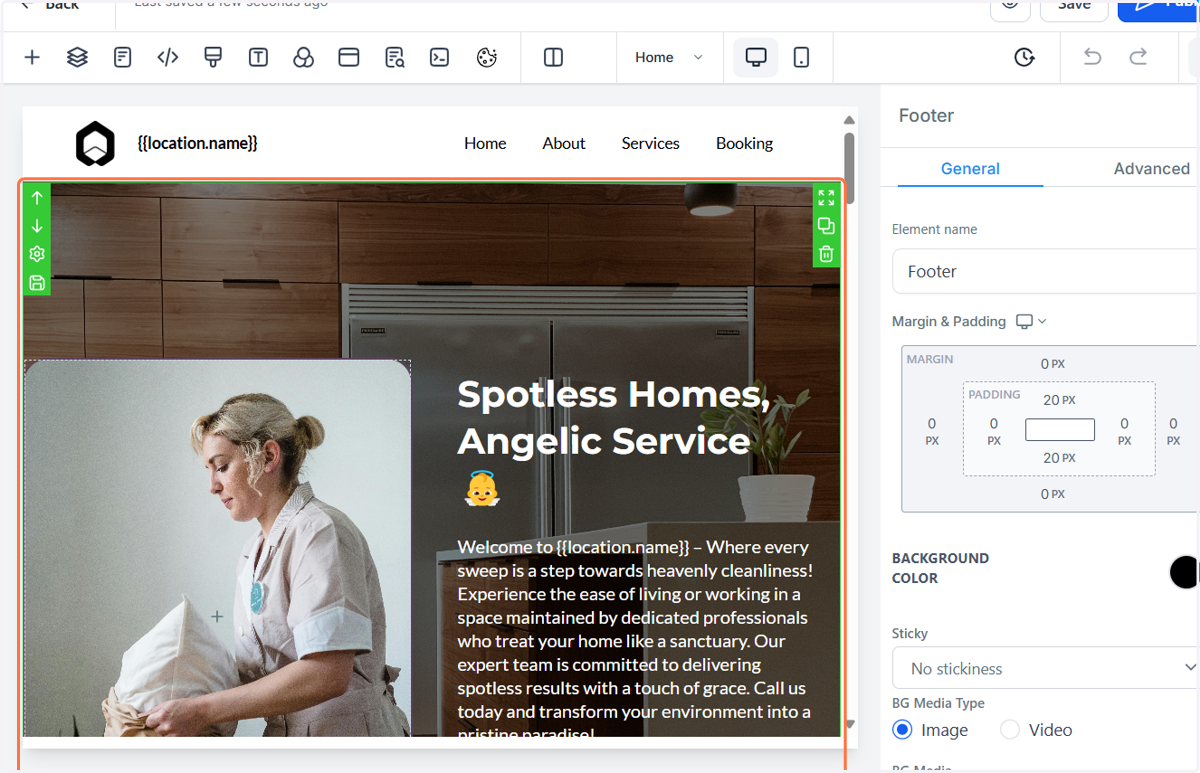This screenshot has height=773, width=1200.
Task: Click the Save button
Action: [x=1074, y=7]
